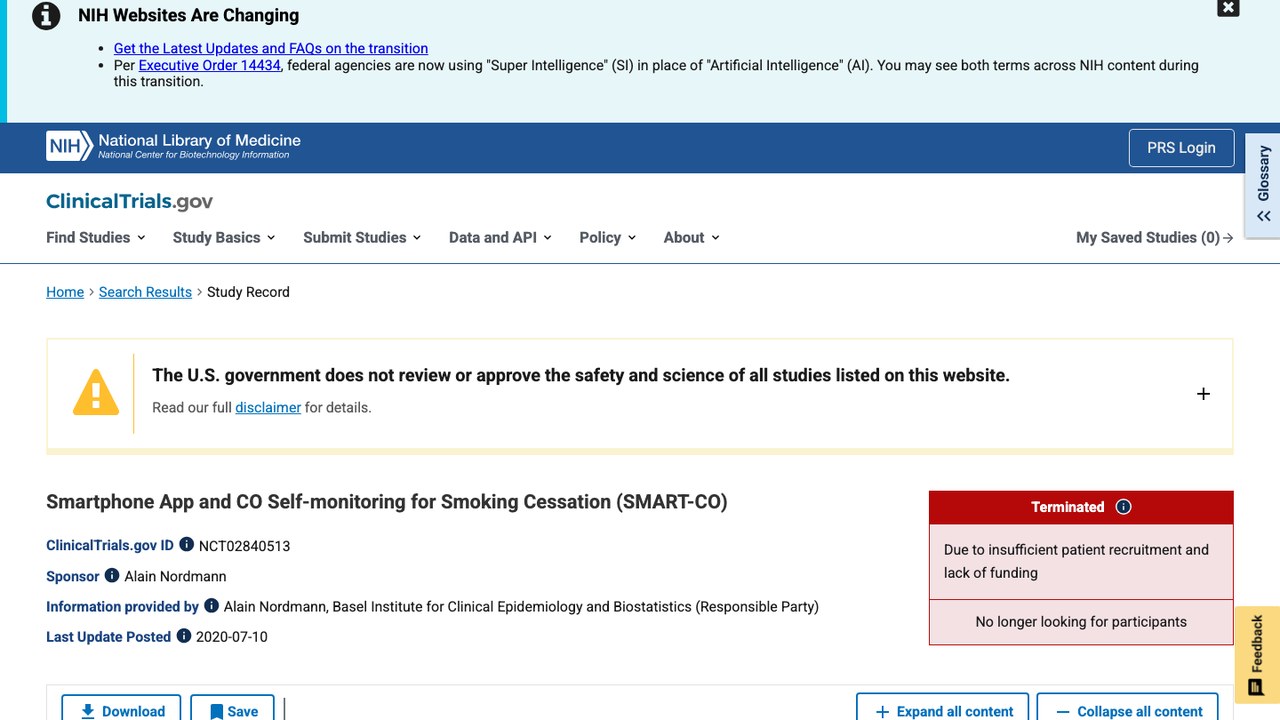
Task: Click the yellow warning triangle icon
Action: [96, 392]
